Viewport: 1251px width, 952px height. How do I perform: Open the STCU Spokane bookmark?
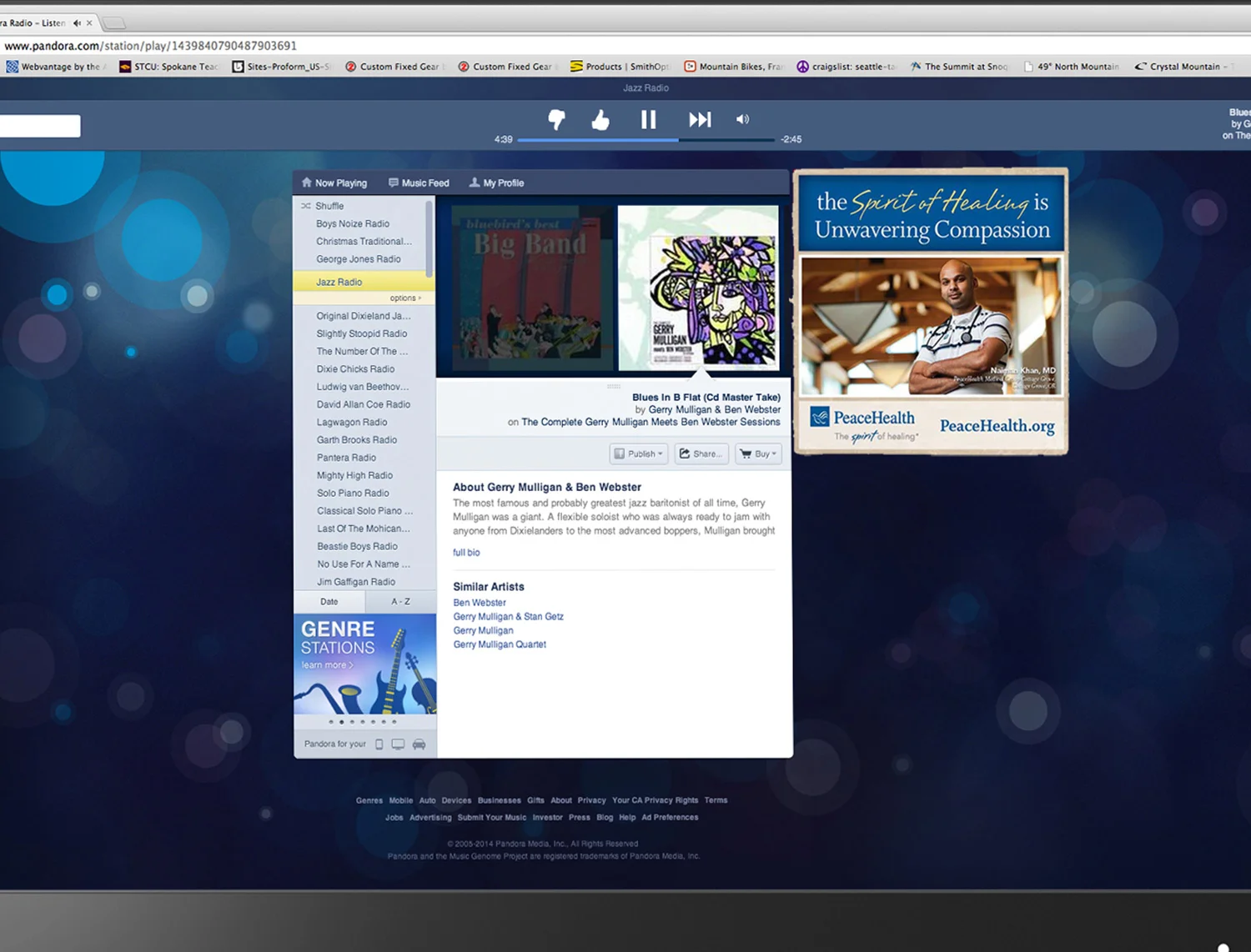pos(168,67)
